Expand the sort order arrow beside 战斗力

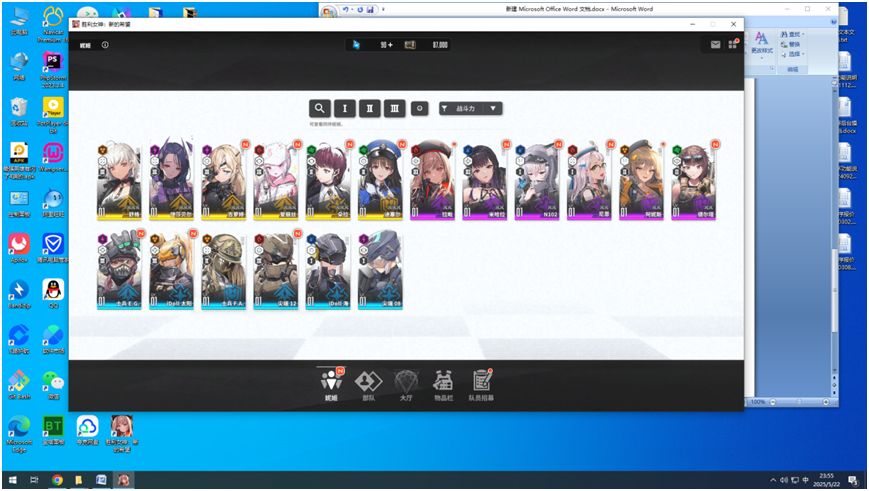(x=493, y=109)
